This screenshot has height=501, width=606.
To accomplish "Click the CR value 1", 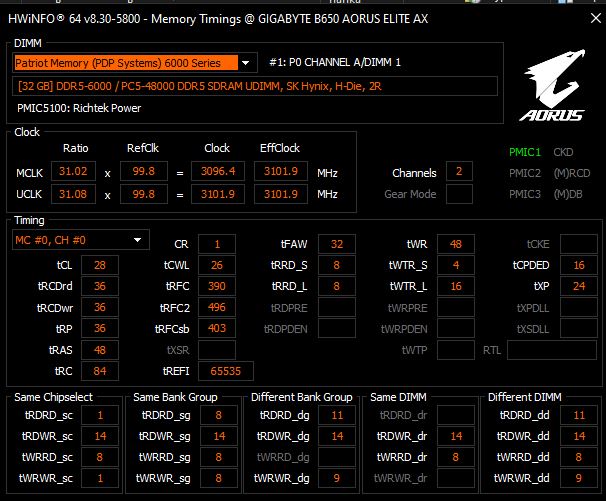I will [217, 244].
